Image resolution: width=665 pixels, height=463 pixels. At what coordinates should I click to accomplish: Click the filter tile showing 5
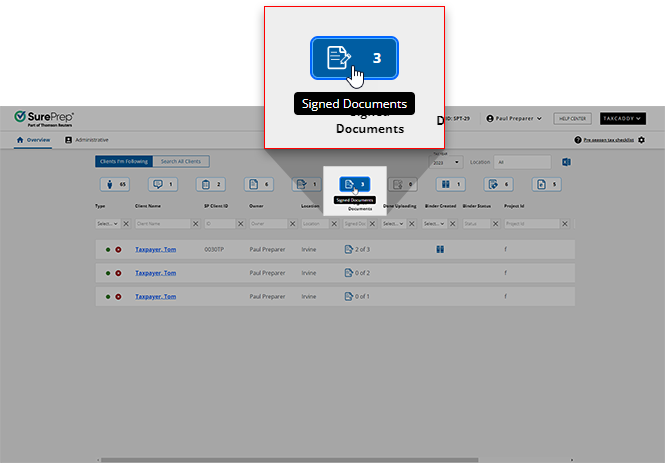click(547, 184)
